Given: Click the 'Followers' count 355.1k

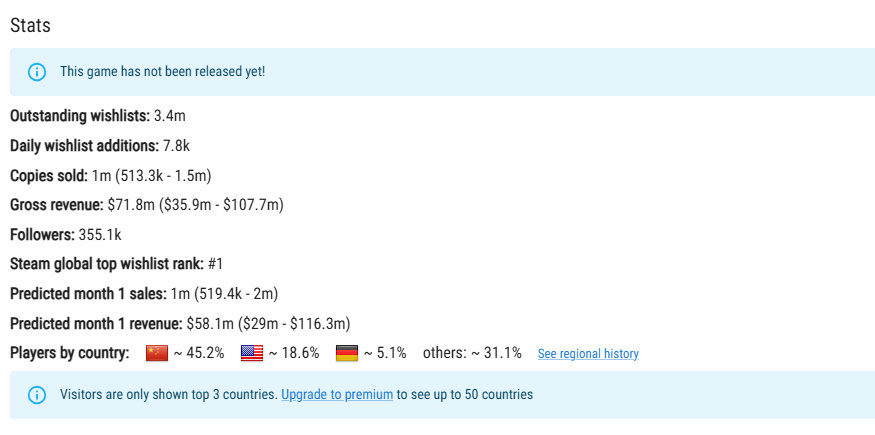Looking at the screenshot, I should coord(100,235).
